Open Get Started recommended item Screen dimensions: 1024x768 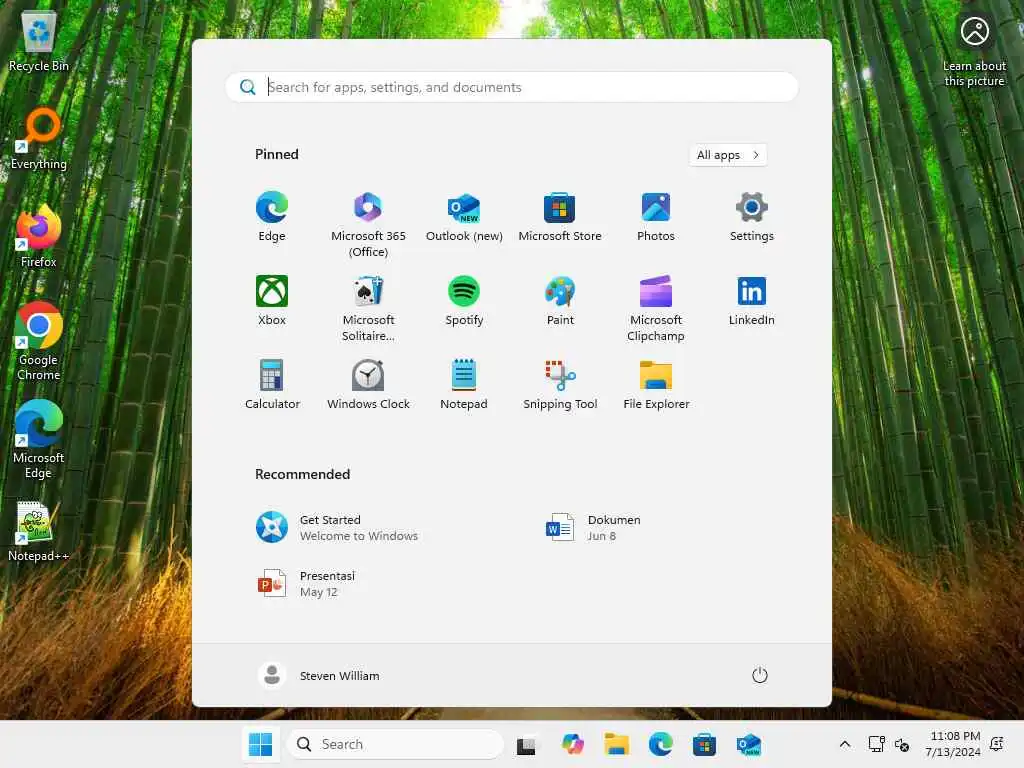337,528
